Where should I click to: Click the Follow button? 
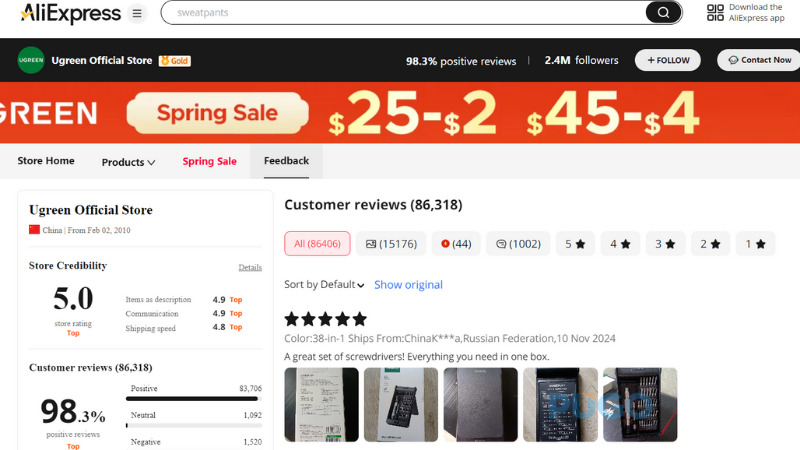point(668,60)
